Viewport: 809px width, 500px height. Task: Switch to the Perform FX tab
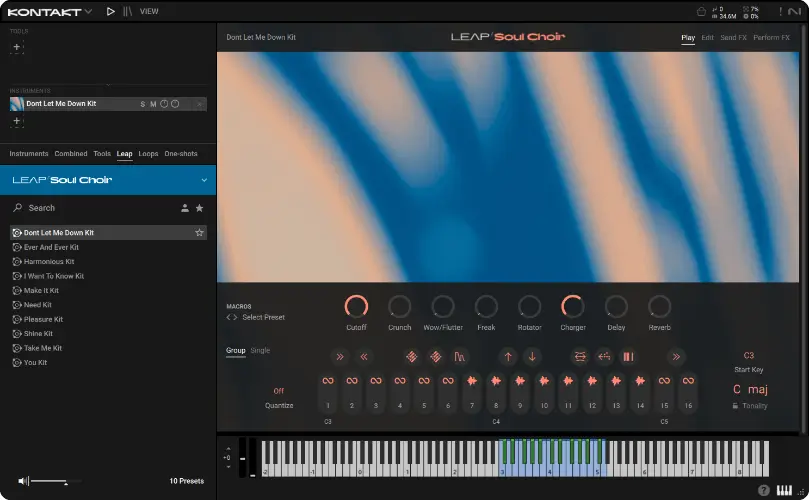771,38
